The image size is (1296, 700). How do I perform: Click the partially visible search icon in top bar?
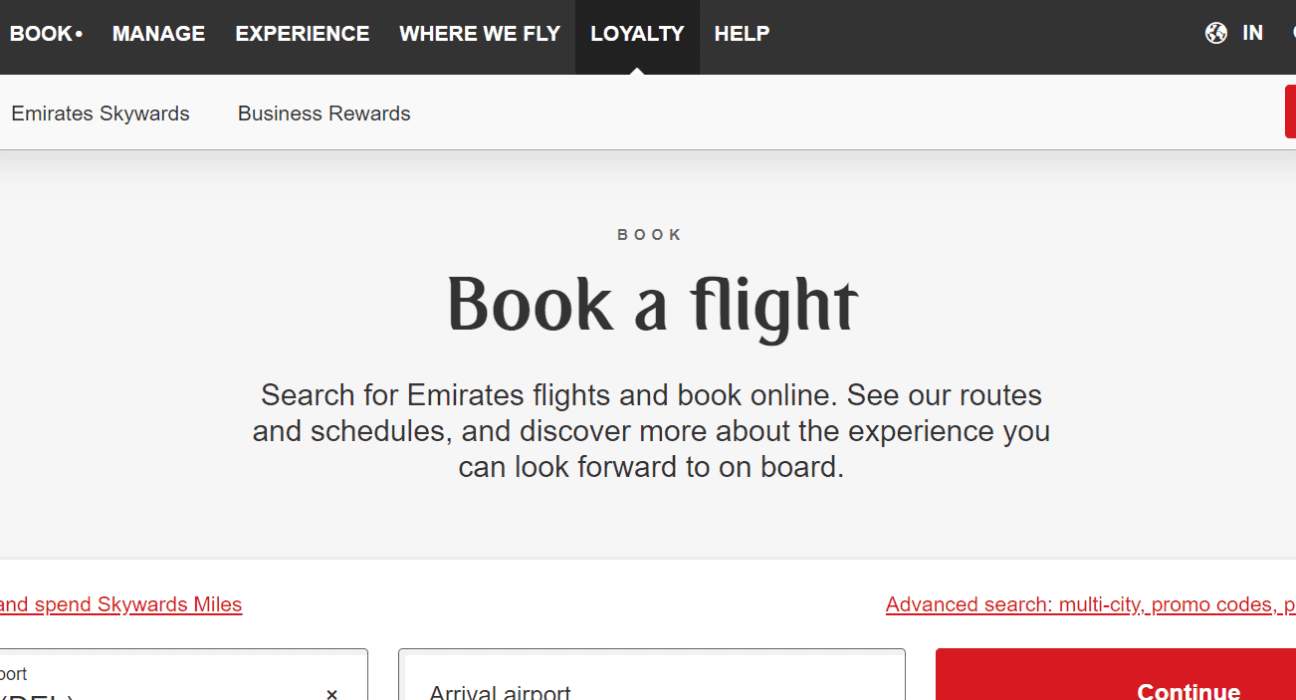(1292, 33)
